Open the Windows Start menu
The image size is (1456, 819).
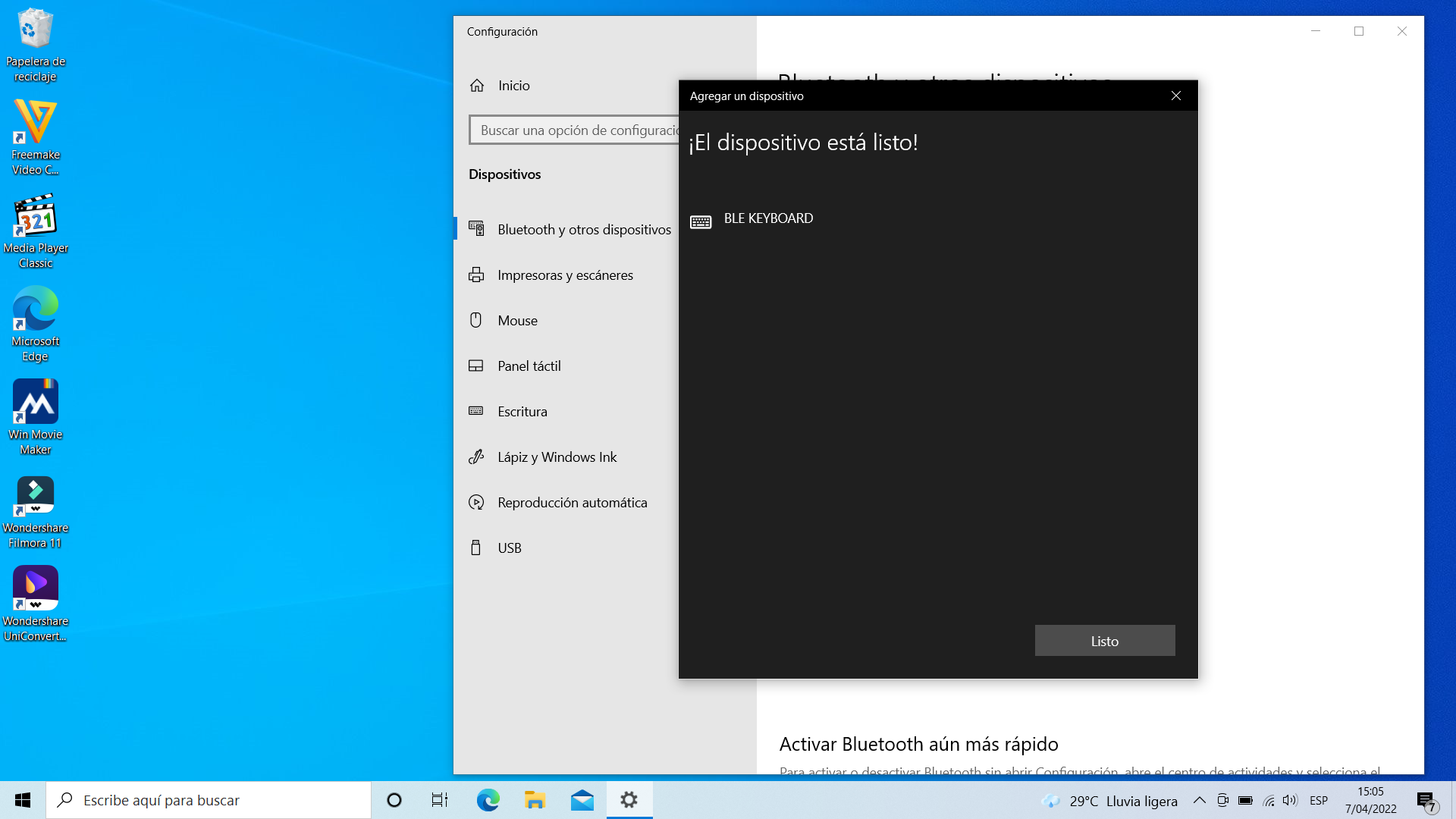[x=23, y=800]
